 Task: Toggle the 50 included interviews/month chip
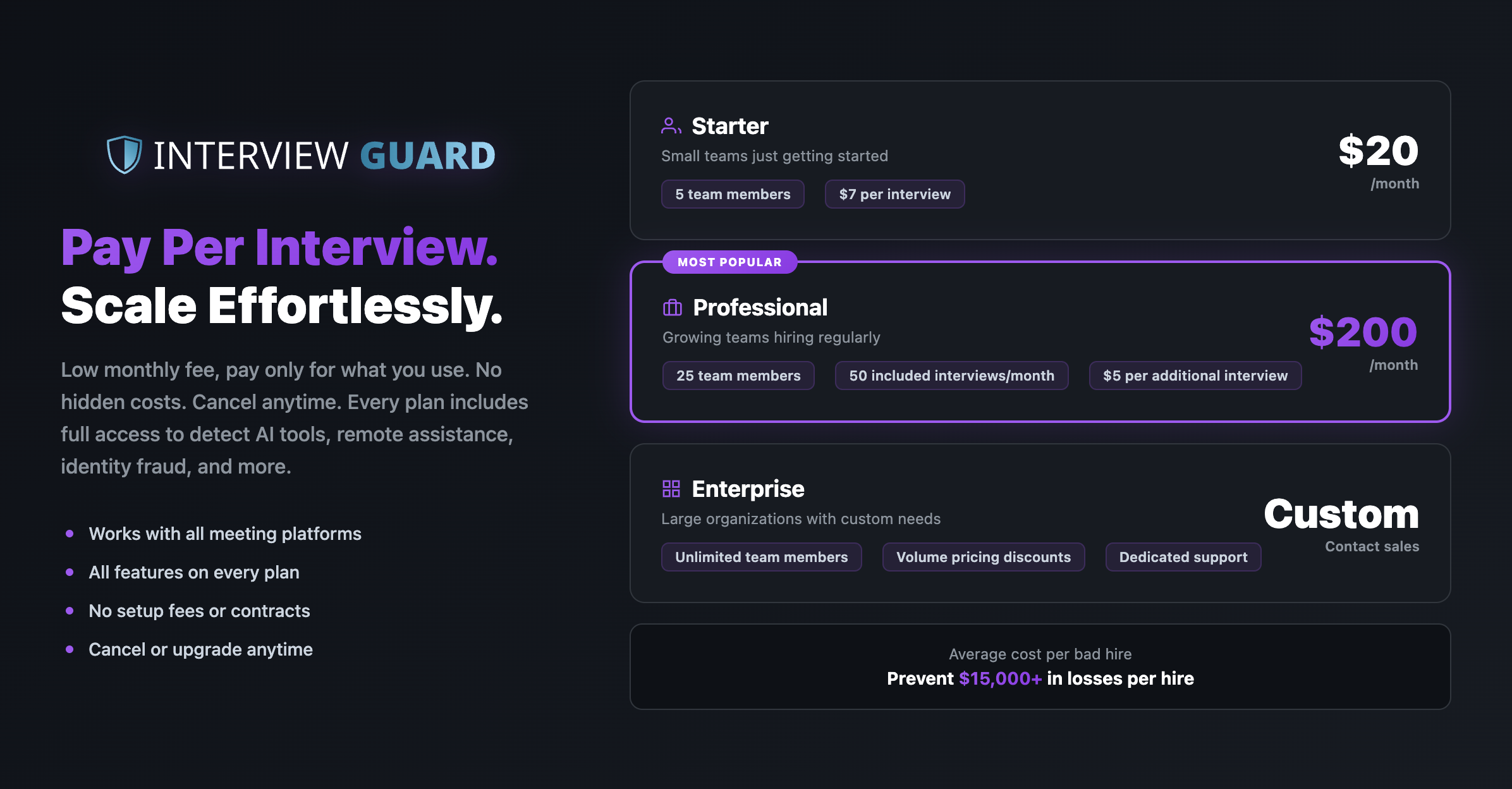[x=951, y=375]
